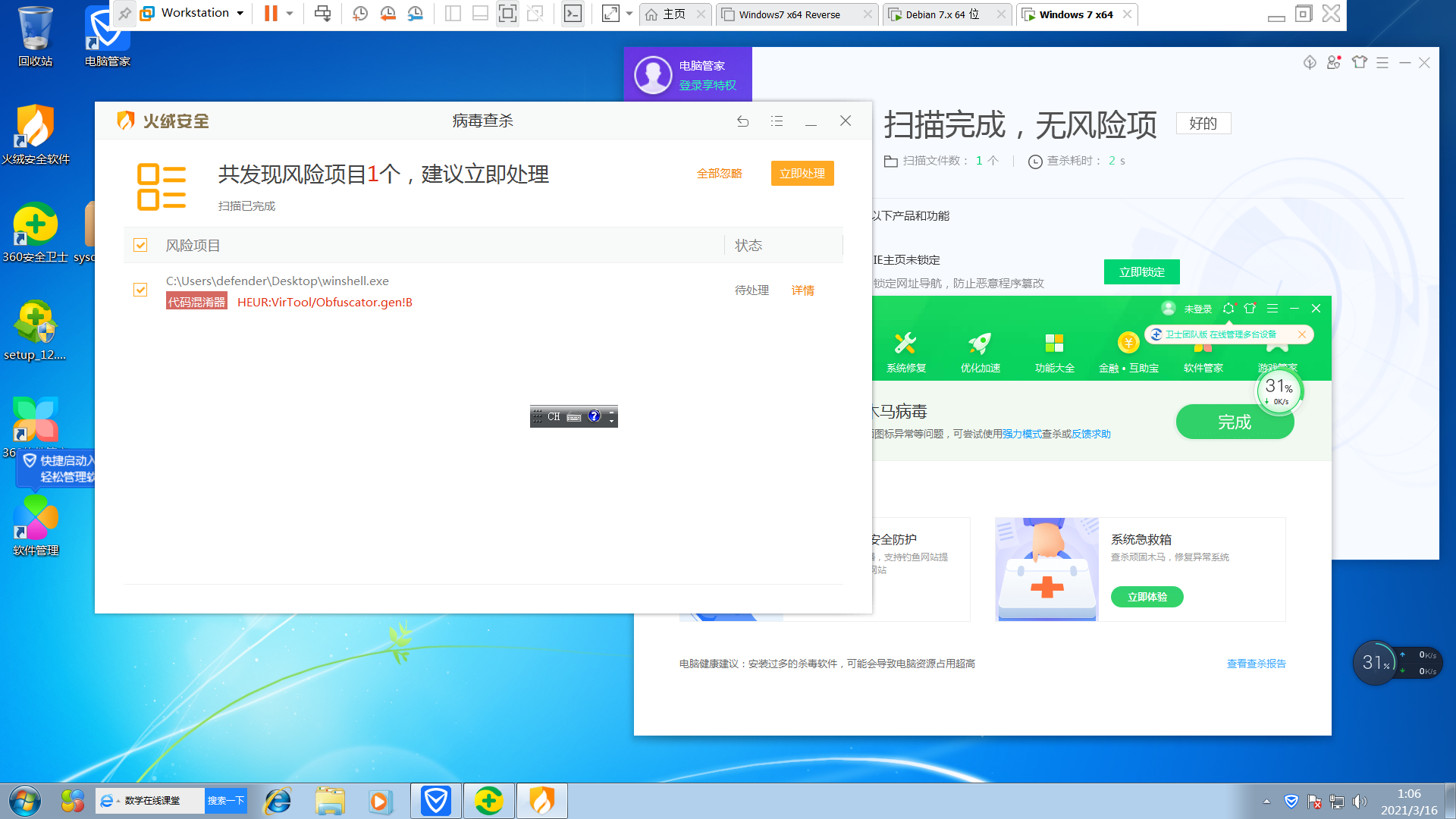The image size is (1456, 819).
Task: Expand the stretch guest dropdown arrow
Action: (629, 14)
